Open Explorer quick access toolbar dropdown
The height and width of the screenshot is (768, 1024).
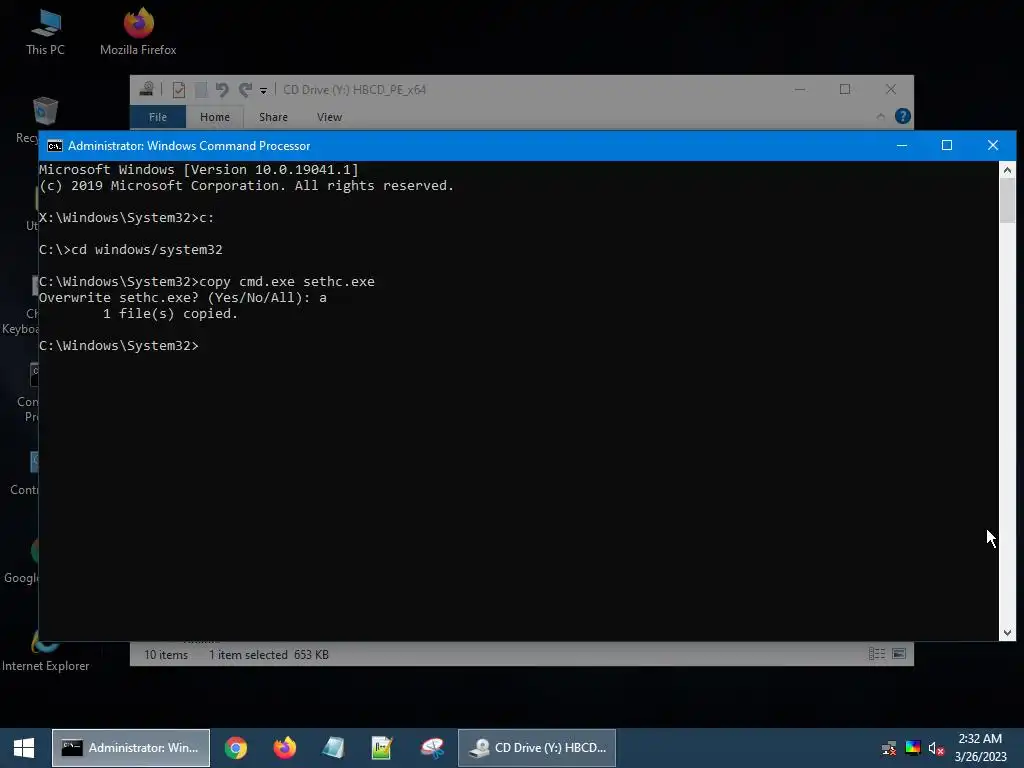pos(263,91)
